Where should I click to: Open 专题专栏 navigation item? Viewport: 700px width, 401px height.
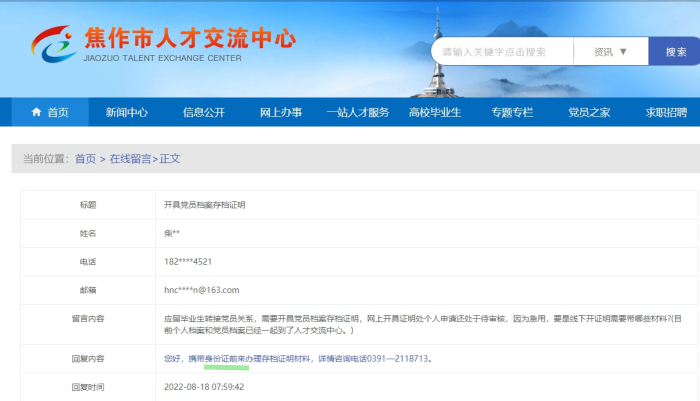point(512,112)
